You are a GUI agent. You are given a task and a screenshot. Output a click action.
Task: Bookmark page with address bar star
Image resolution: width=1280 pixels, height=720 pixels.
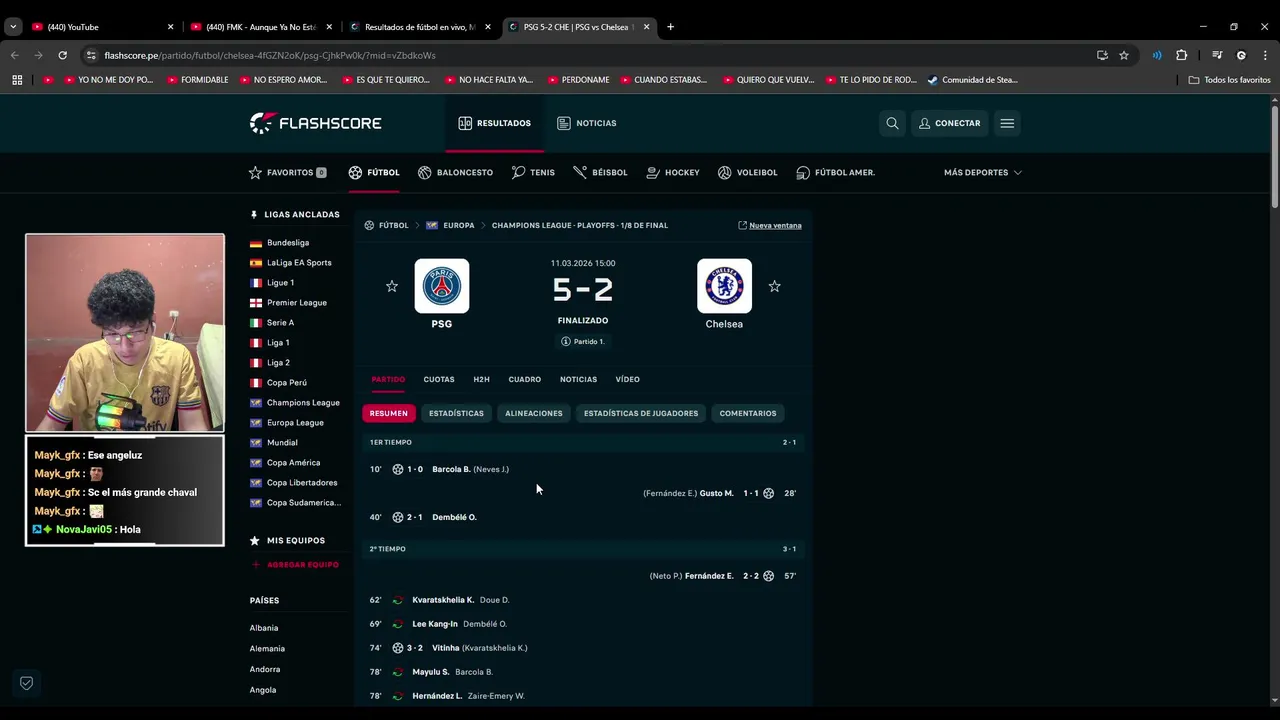coord(1124,55)
